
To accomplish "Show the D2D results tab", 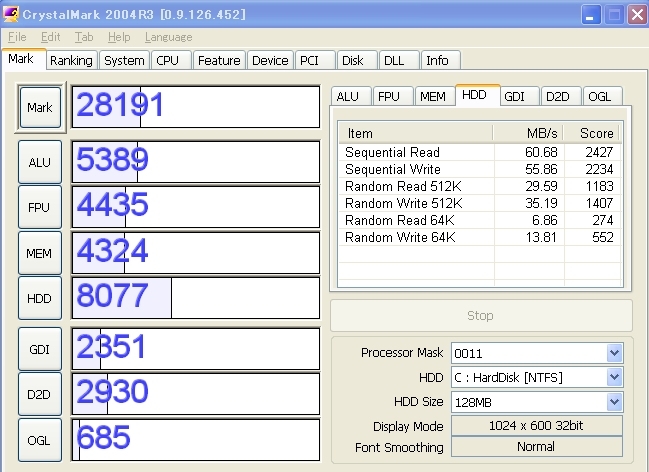I will click(557, 96).
